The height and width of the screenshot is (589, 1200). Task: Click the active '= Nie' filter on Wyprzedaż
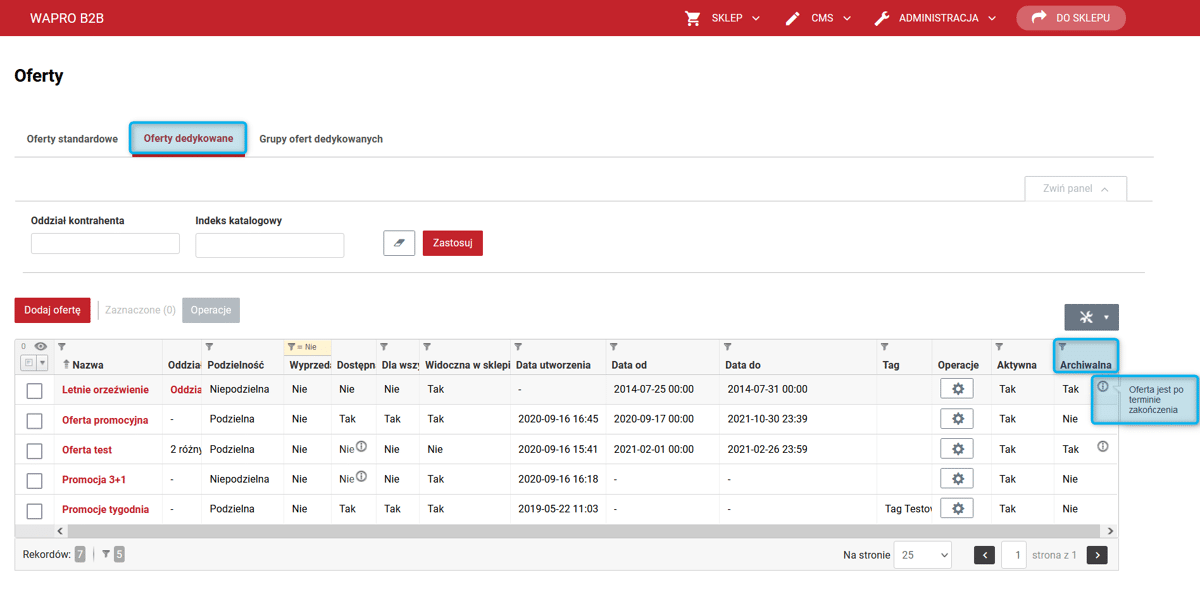[x=307, y=347]
